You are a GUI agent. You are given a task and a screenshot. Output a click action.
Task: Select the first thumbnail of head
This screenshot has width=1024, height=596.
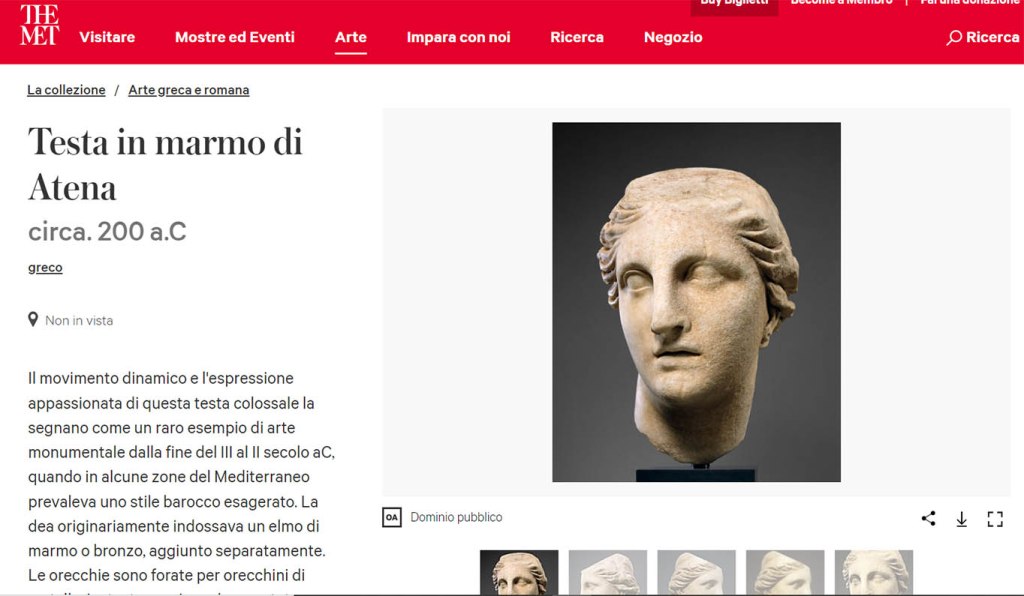(x=519, y=572)
